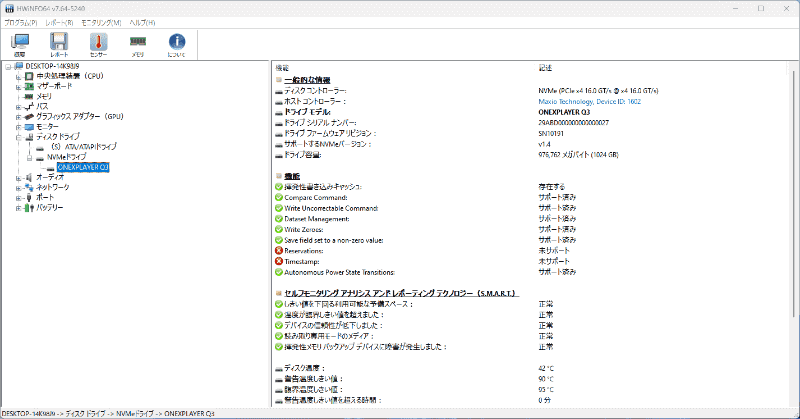Click green check icon beside Compare Command

pos(279,198)
